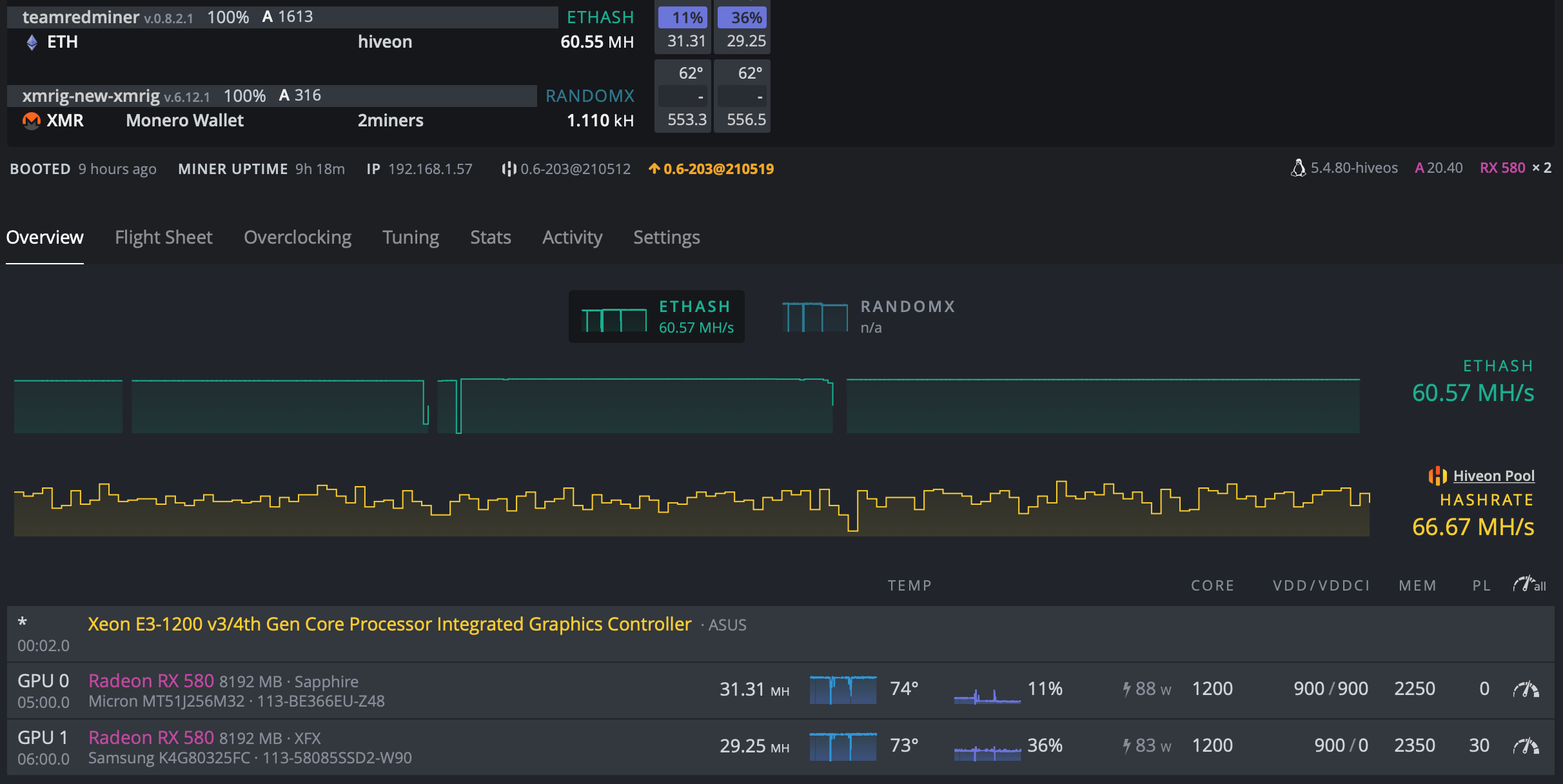Viewport: 1563px width, 784px height.
Task: Open the Settings tab
Action: point(667,237)
